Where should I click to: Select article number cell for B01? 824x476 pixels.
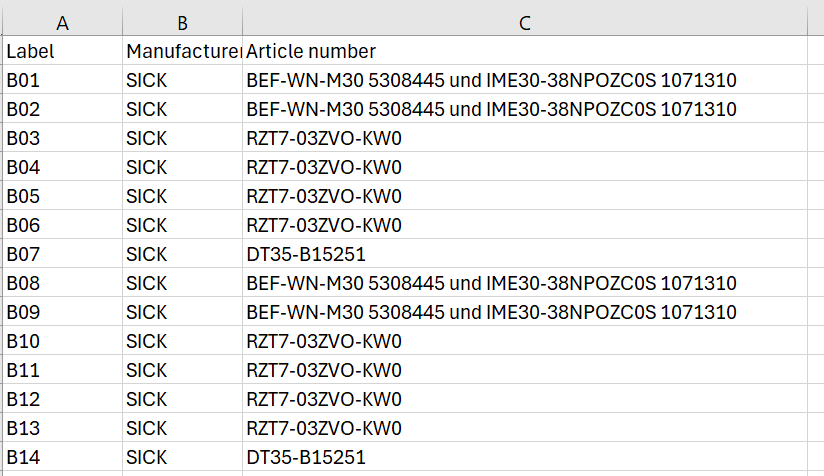[524, 79]
